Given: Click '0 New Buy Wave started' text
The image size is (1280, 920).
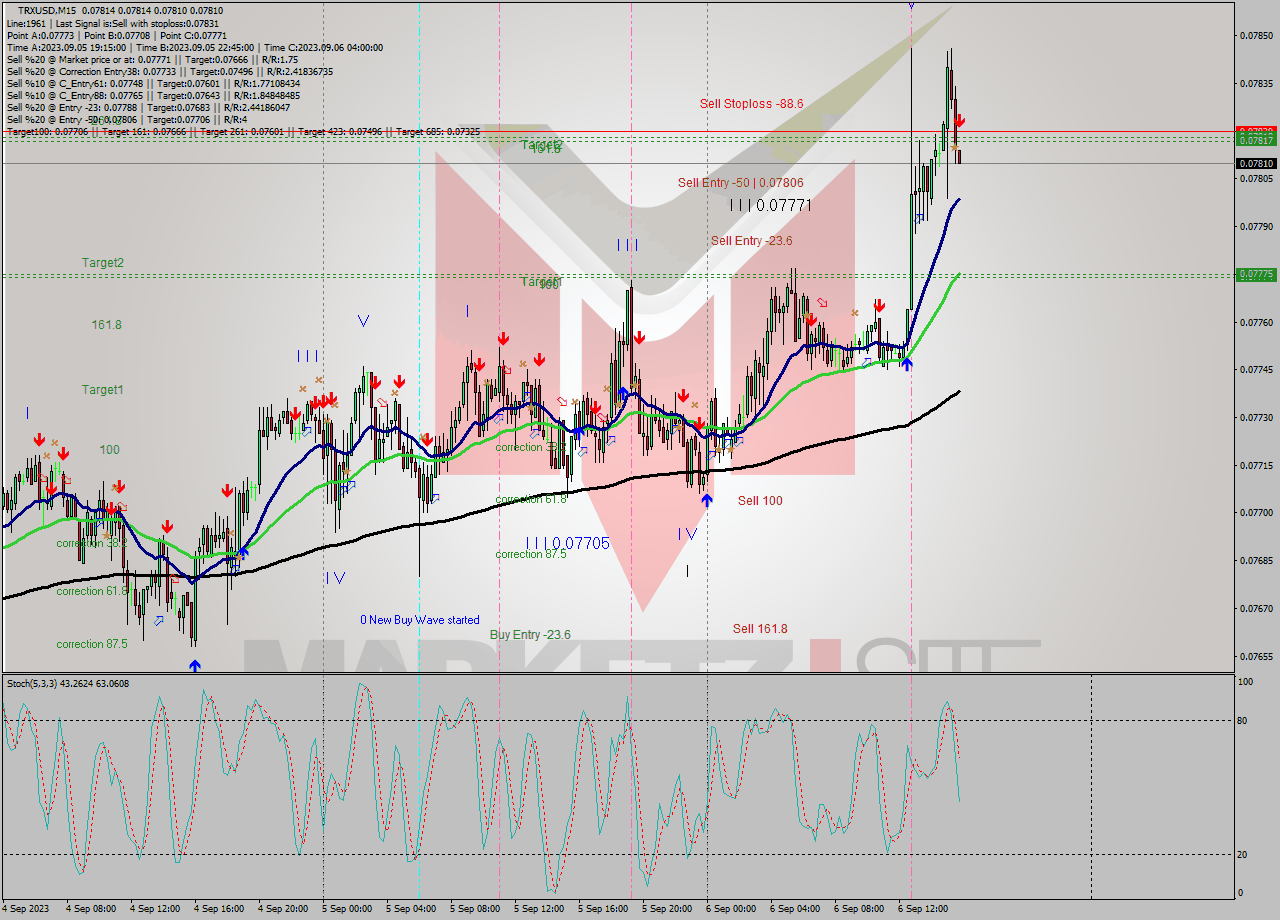Looking at the screenshot, I should 420,620.
